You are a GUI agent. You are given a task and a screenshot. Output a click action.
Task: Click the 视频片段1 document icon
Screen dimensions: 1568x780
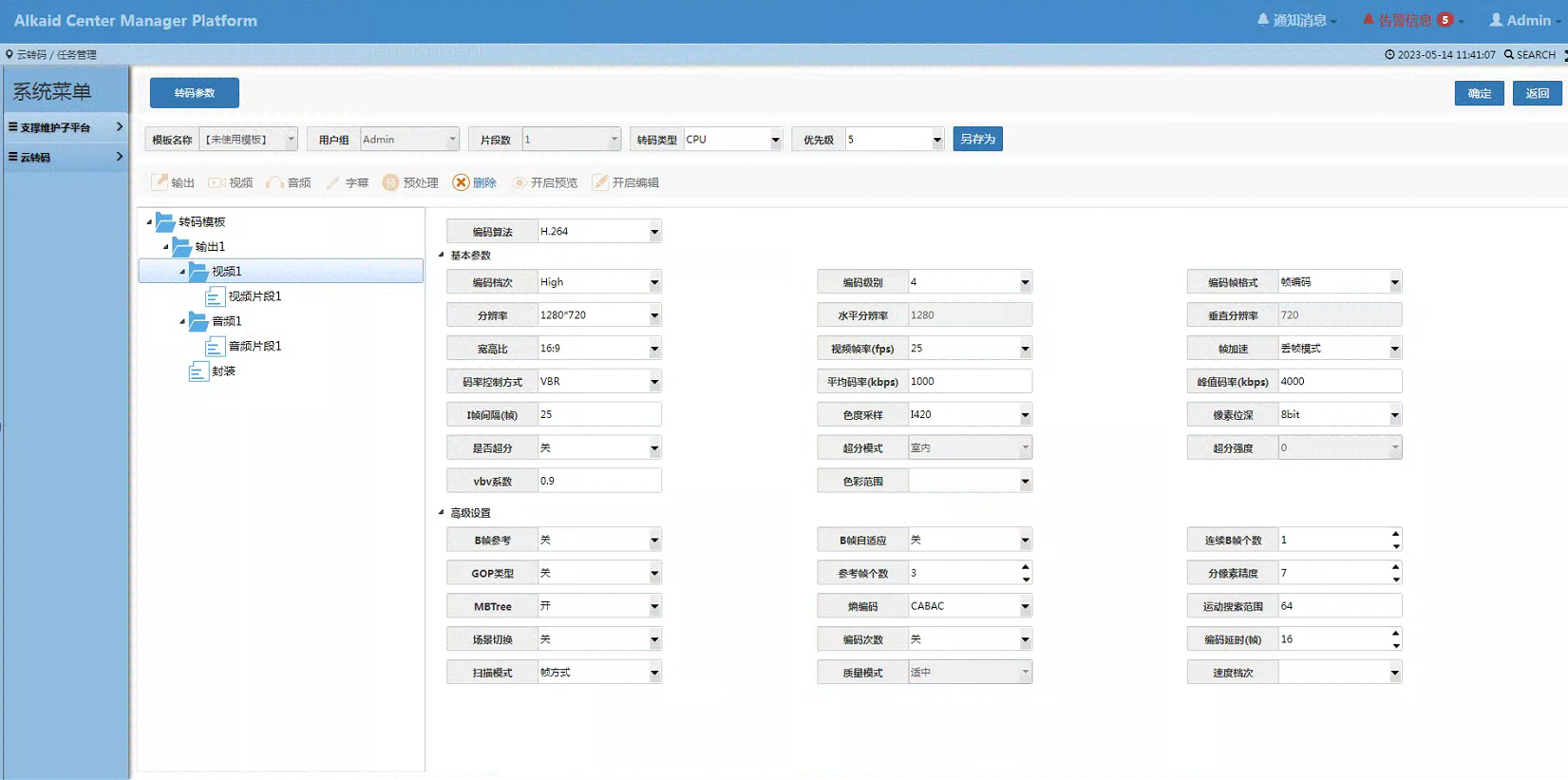tap(215, 296)
